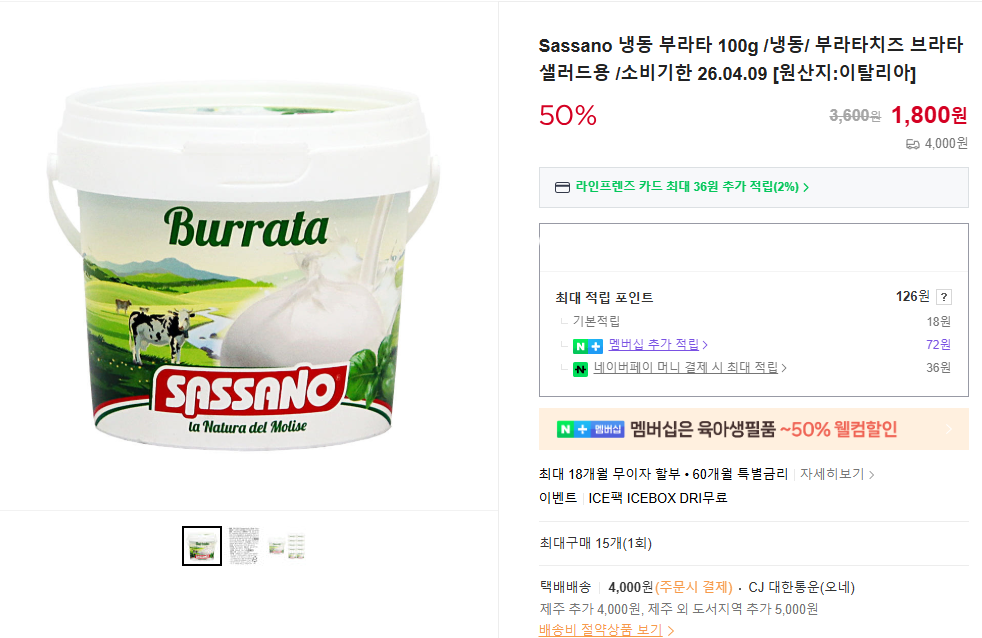Viewport: 982px width, 638px height.
Task: Open 네이버페이 머니 결제 시 최대 적립 link
Action: (686, 368)
